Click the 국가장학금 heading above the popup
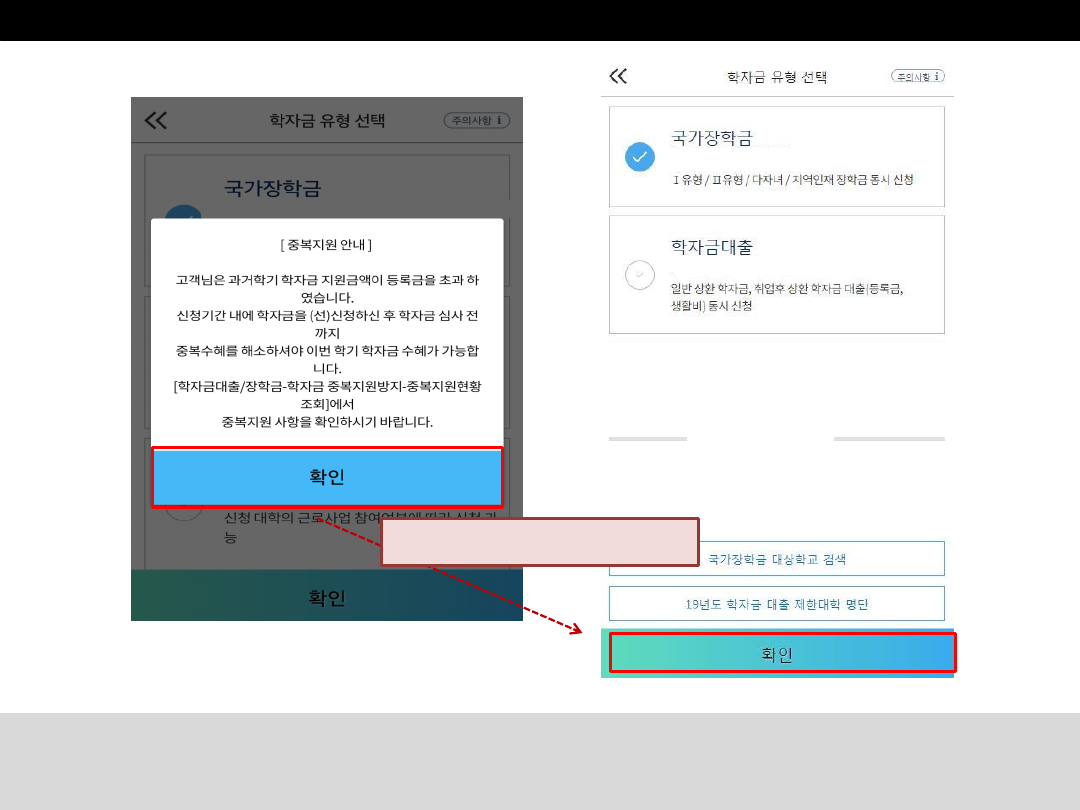1080x810 pixels. click(272, 188)
